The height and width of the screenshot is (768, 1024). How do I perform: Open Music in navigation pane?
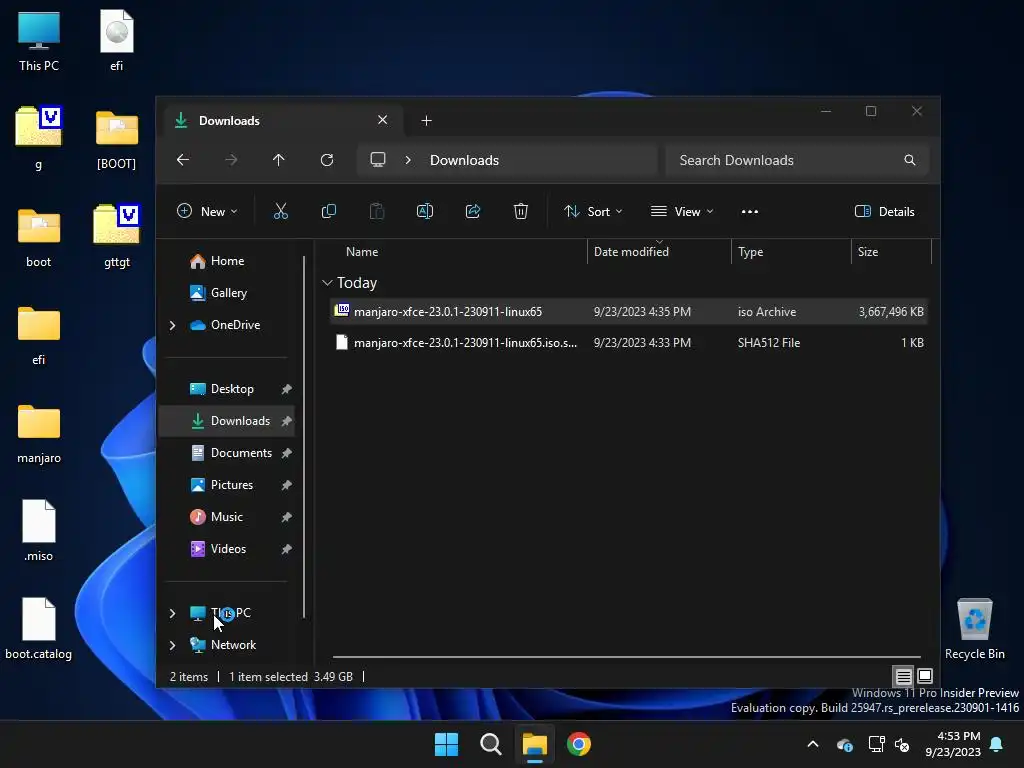(226, 517)
